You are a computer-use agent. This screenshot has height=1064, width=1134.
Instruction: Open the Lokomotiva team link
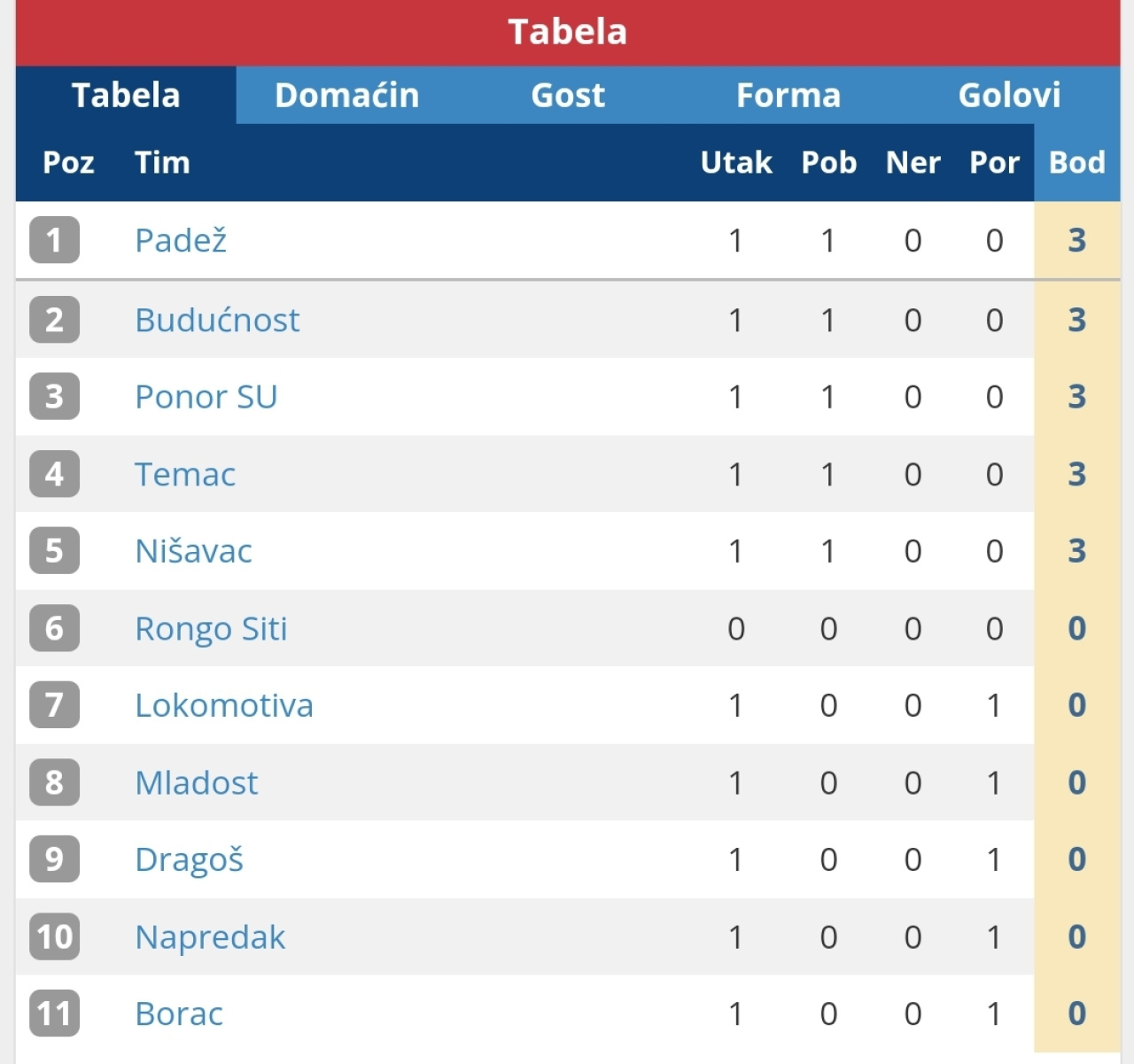(224, 705)
